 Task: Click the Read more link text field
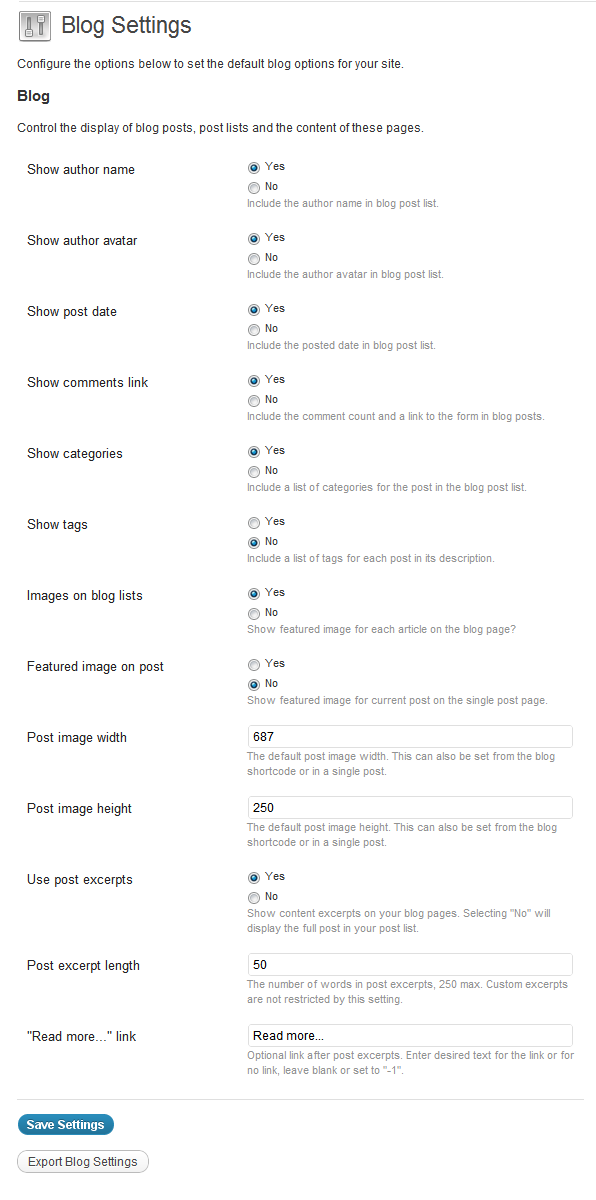point(410,1036)
